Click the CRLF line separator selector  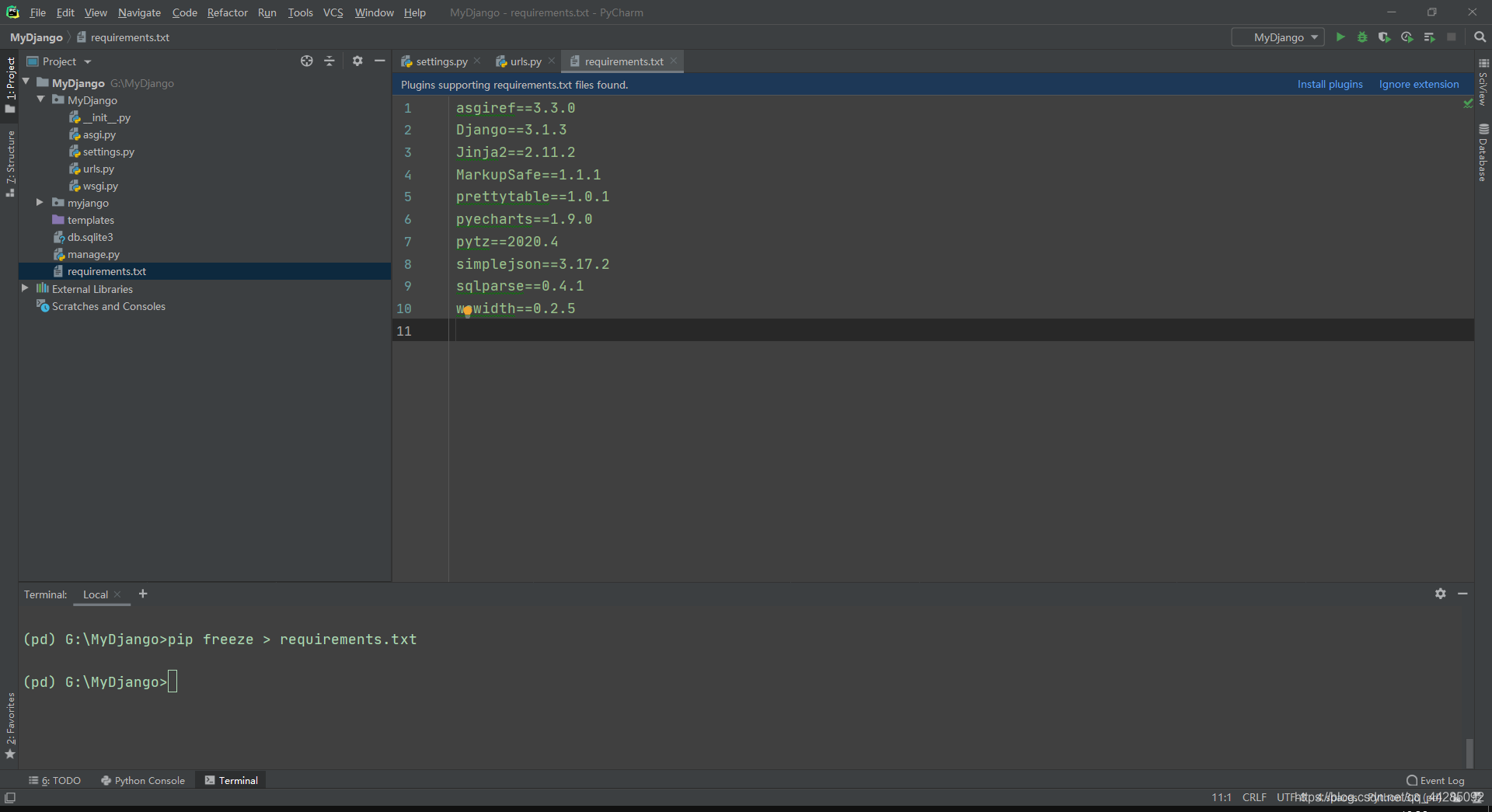click(x=1254, y=797)
